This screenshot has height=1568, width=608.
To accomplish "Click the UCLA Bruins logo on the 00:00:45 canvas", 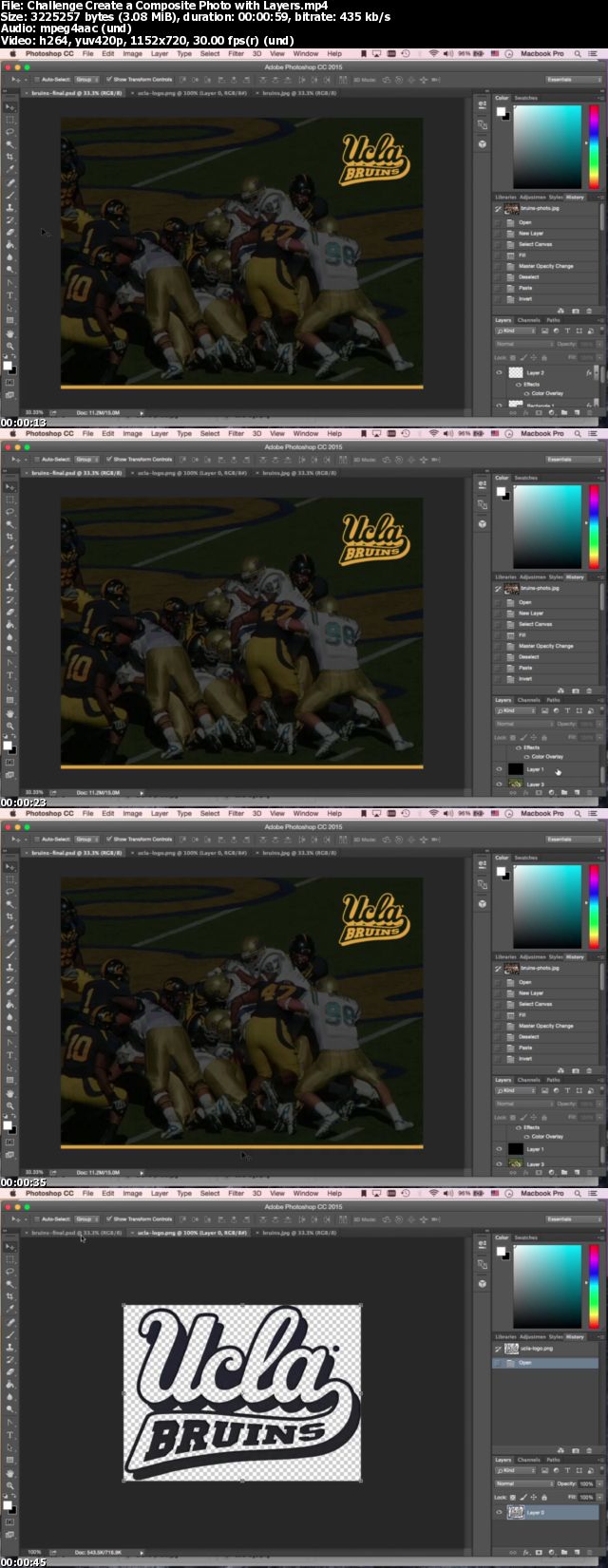I will tap(241, 1392).
